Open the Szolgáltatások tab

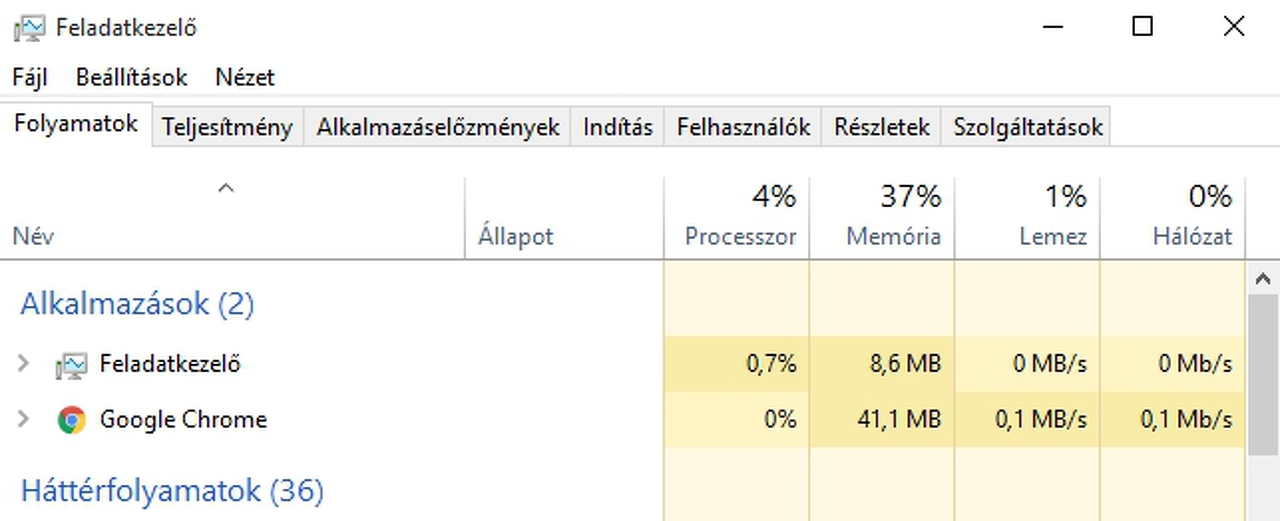[x=1027, y=127]
